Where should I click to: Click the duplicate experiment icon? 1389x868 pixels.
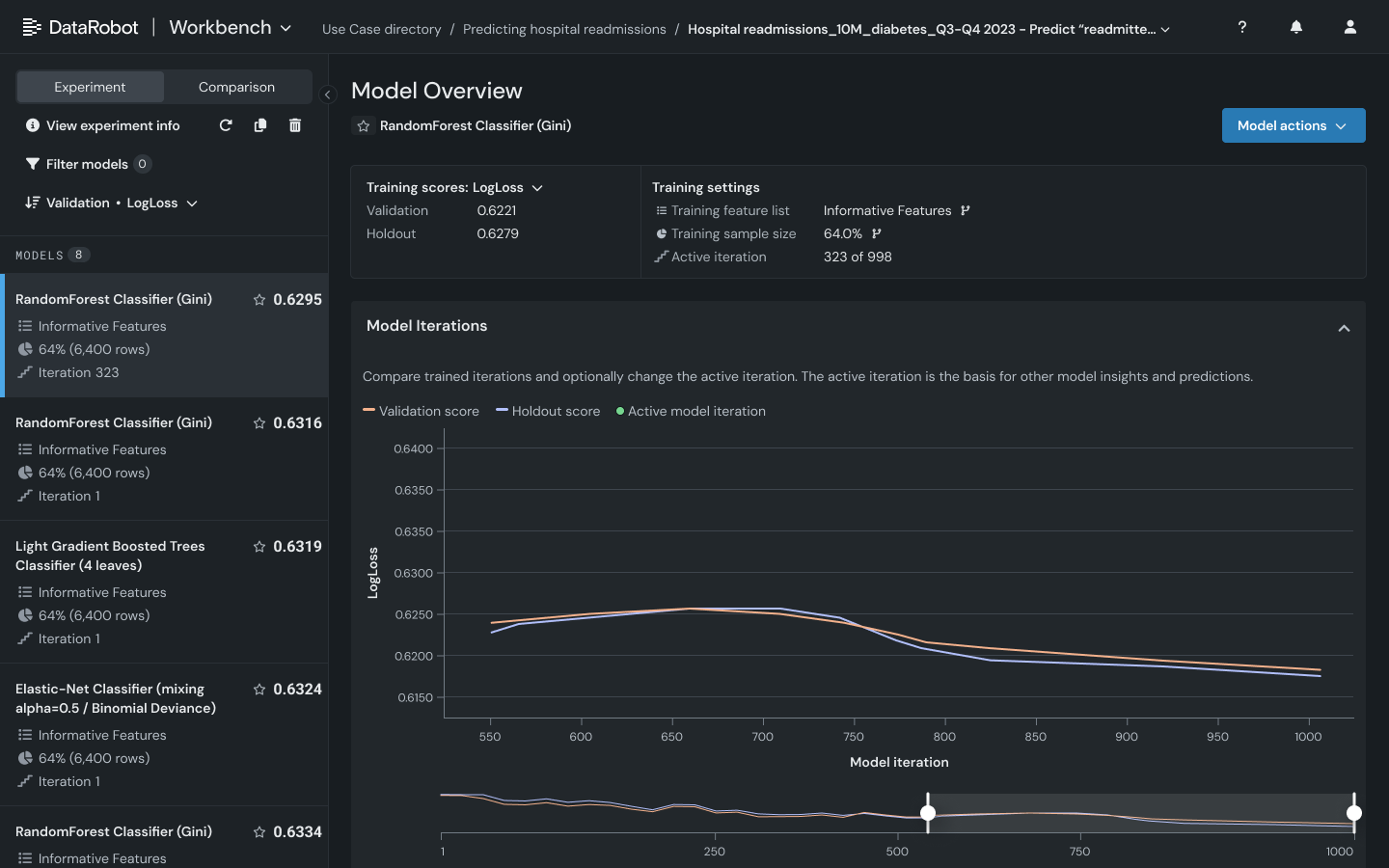coord(260,125)
